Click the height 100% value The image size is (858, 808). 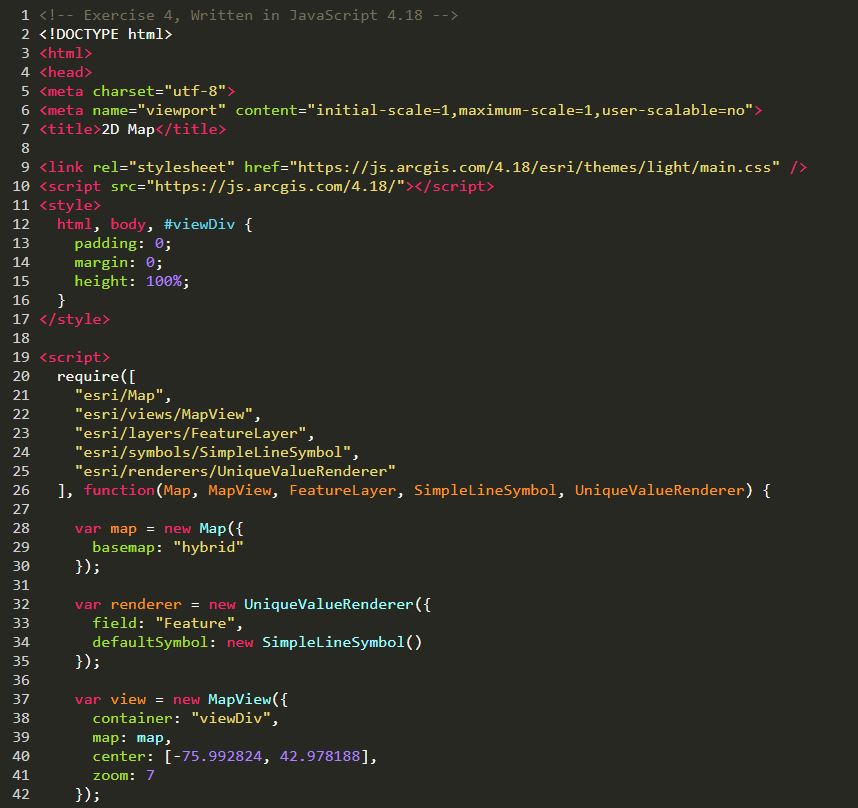[164, 281]
